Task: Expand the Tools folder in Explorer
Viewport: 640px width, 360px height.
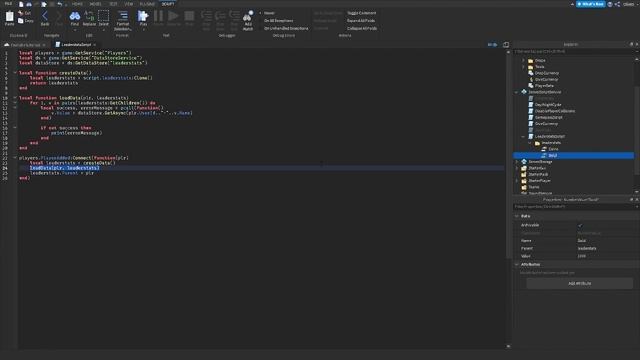Action: click(x=523, y=67)
